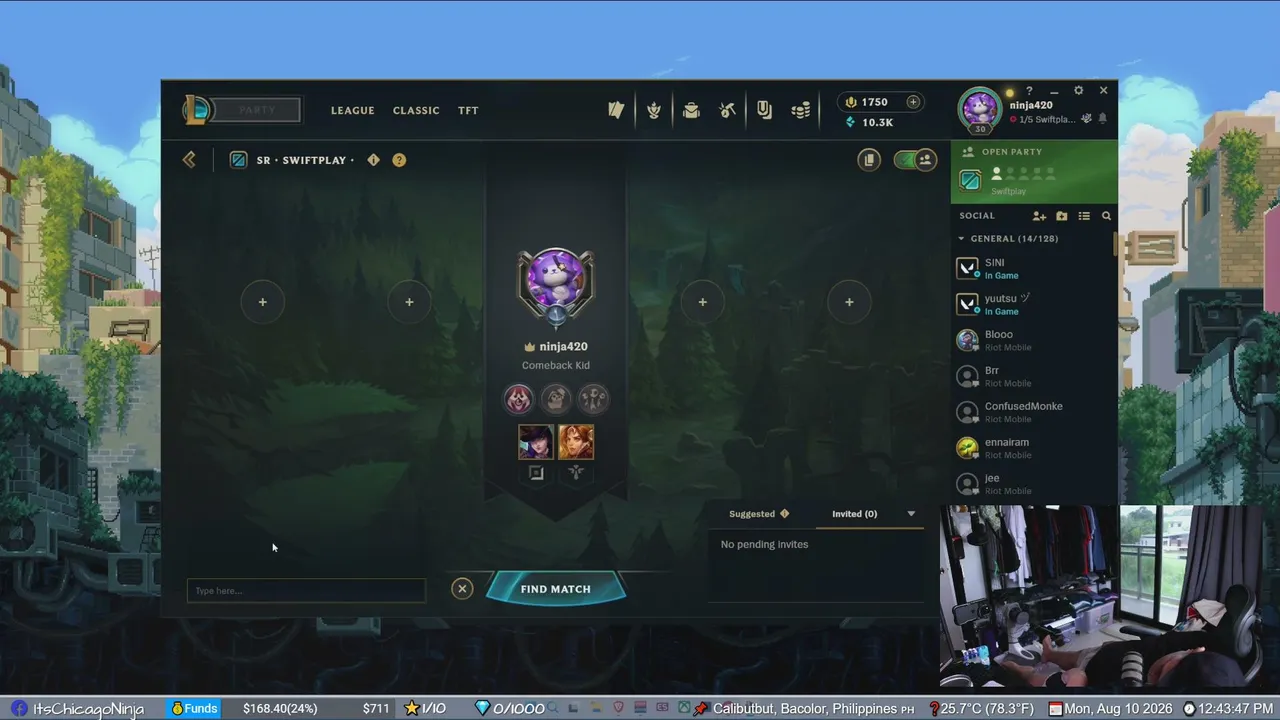Open the TFT tab
Viewport: 1280px width, 720px height.
tap(468, 111)
